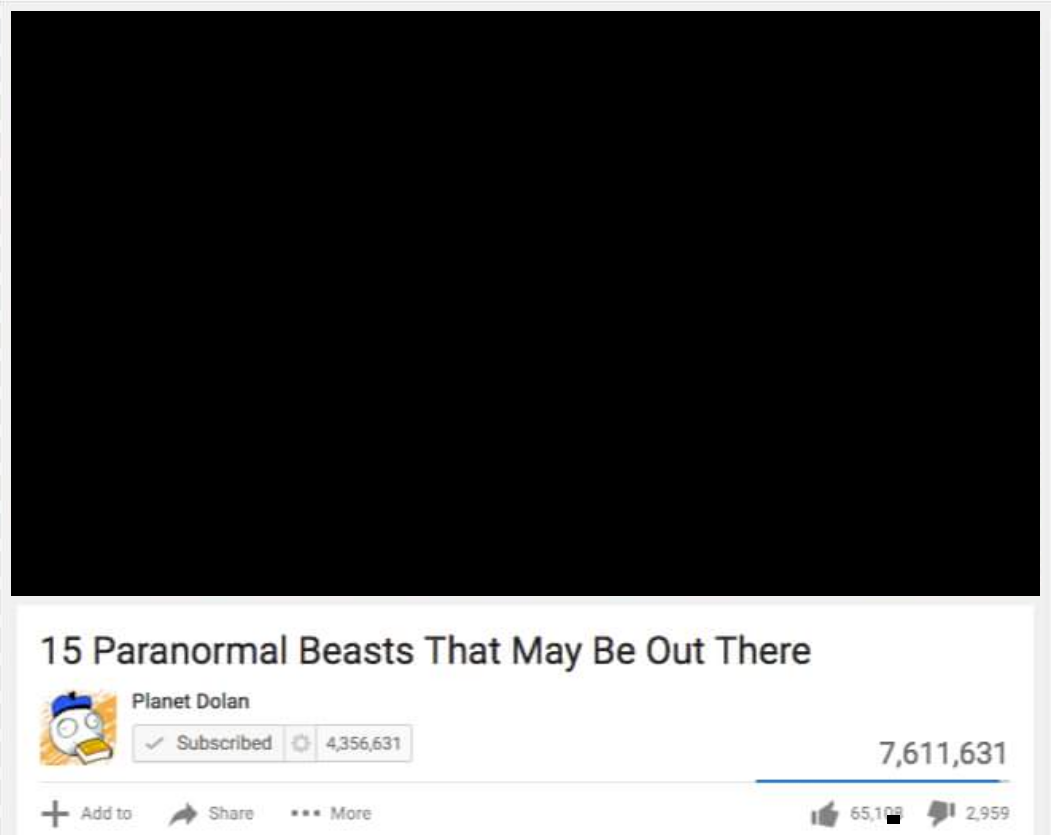The width and height of the screenshot is (1051, 835).
Task: Open the three-dots icon next to More
Action: 305,814
